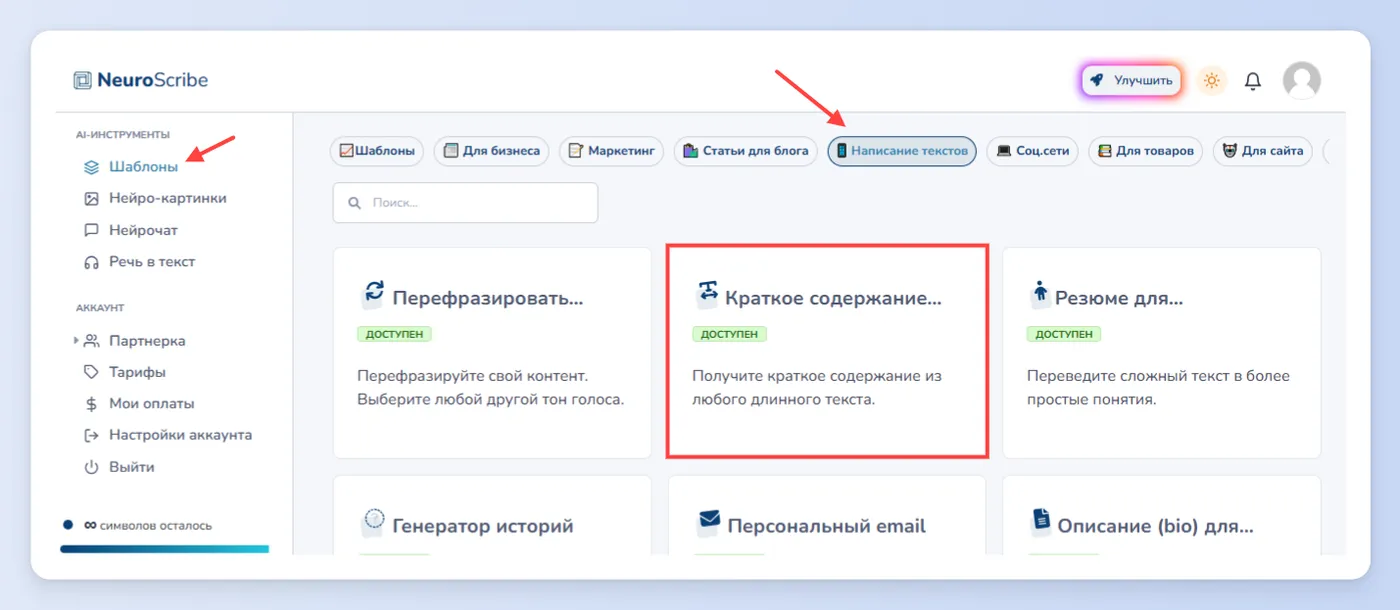Open Шаблоны in the sidebar
Viewport: 1400px width, 610px height.
[143, 167]
